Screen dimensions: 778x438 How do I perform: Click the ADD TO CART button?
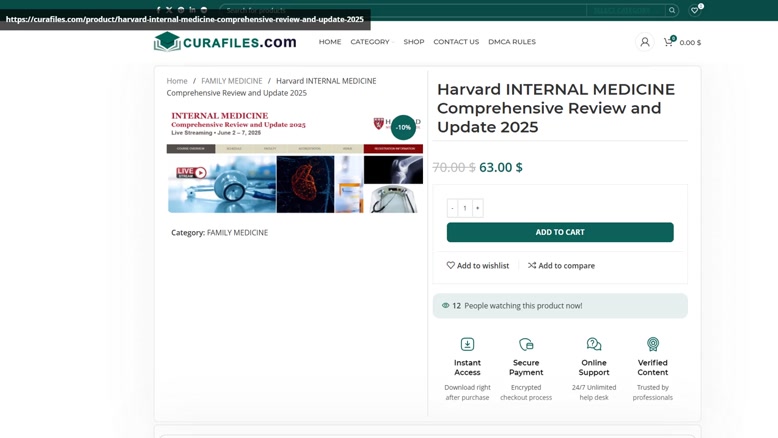[560, 232]
